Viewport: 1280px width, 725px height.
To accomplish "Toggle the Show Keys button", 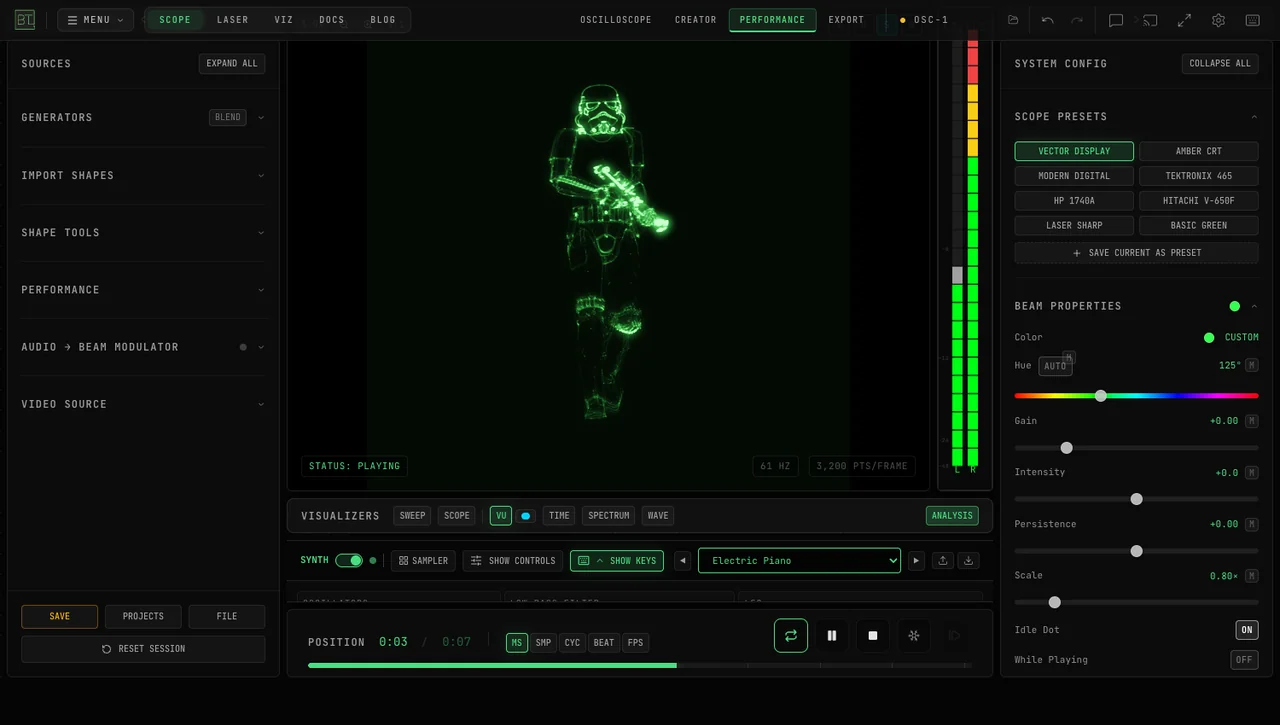I will (617, 560).
